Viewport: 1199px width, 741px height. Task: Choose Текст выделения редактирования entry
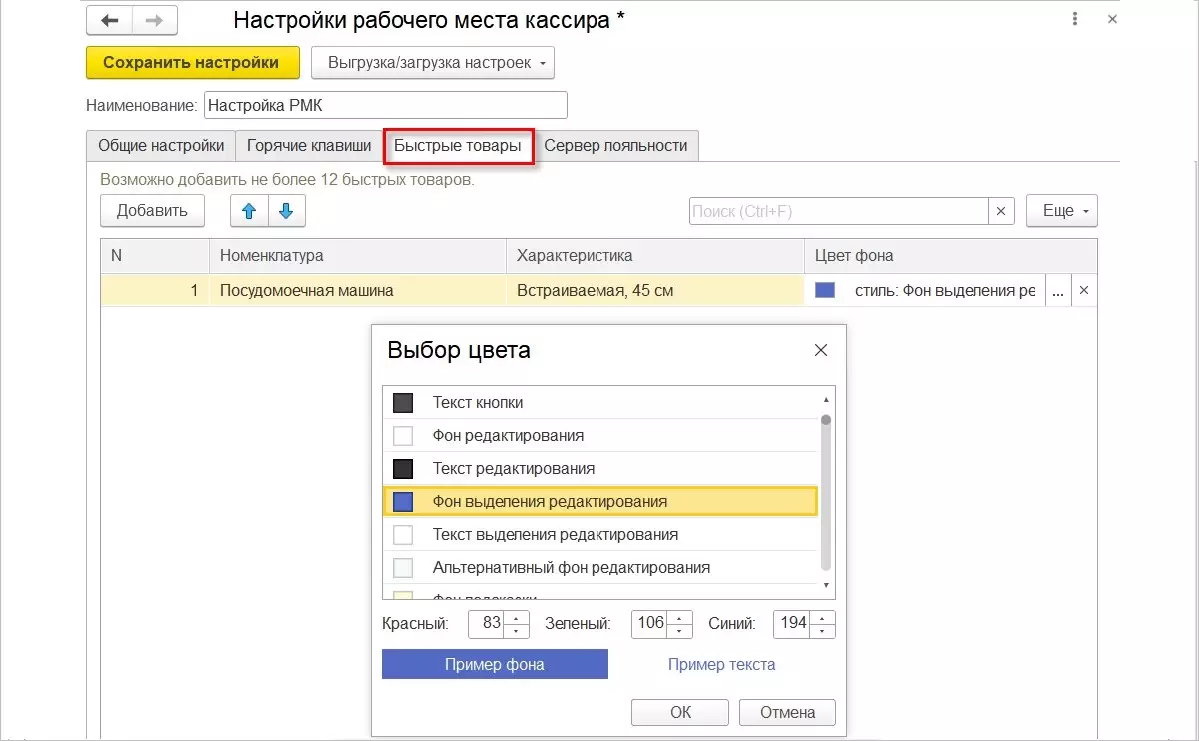point(600,535)
